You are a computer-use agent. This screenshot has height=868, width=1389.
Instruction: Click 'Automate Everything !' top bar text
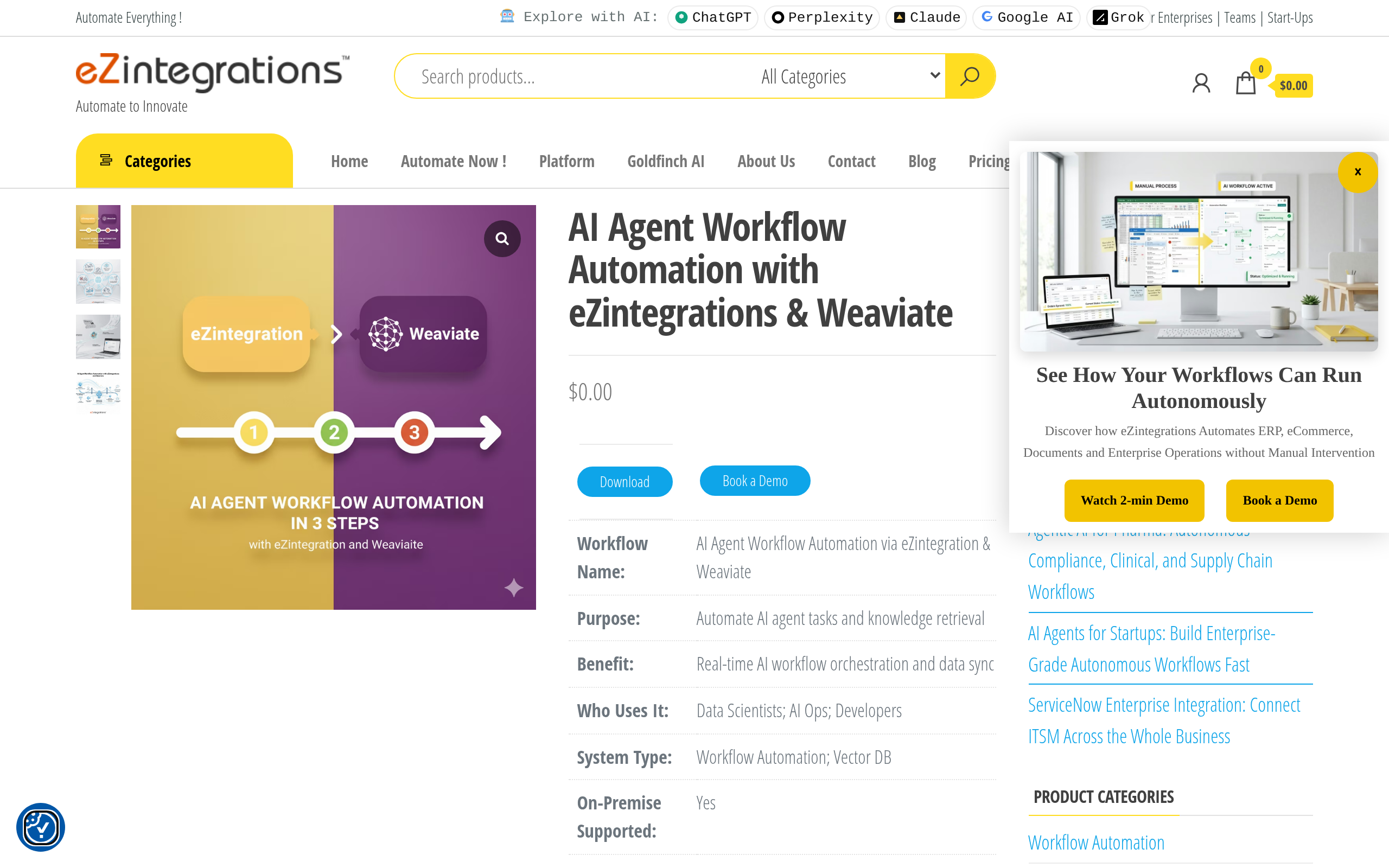129,18
